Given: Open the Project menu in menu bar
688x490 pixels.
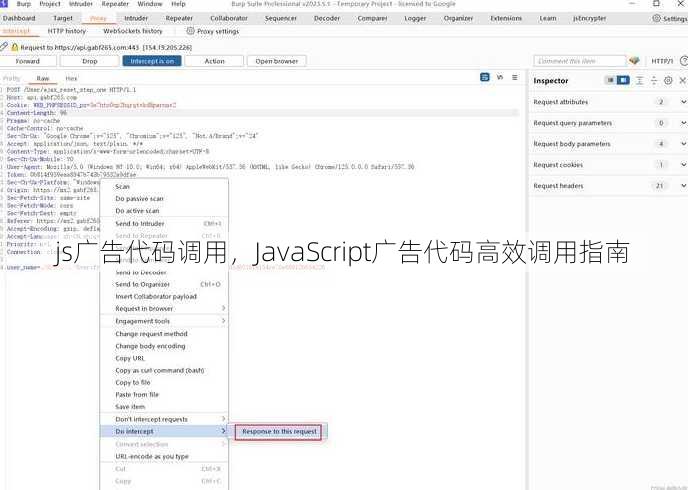Looking at the screenshot, I should click(x=50, y=4).
